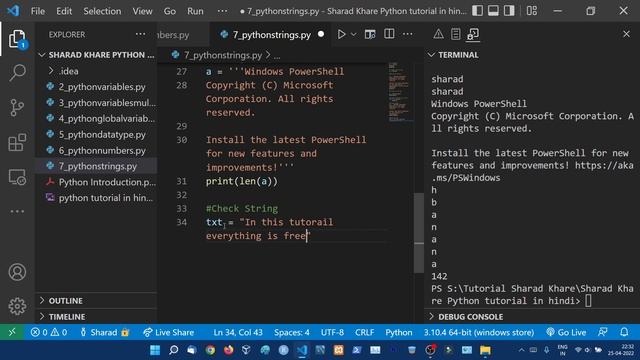Show additional activity bar views ellipsis

17,211
